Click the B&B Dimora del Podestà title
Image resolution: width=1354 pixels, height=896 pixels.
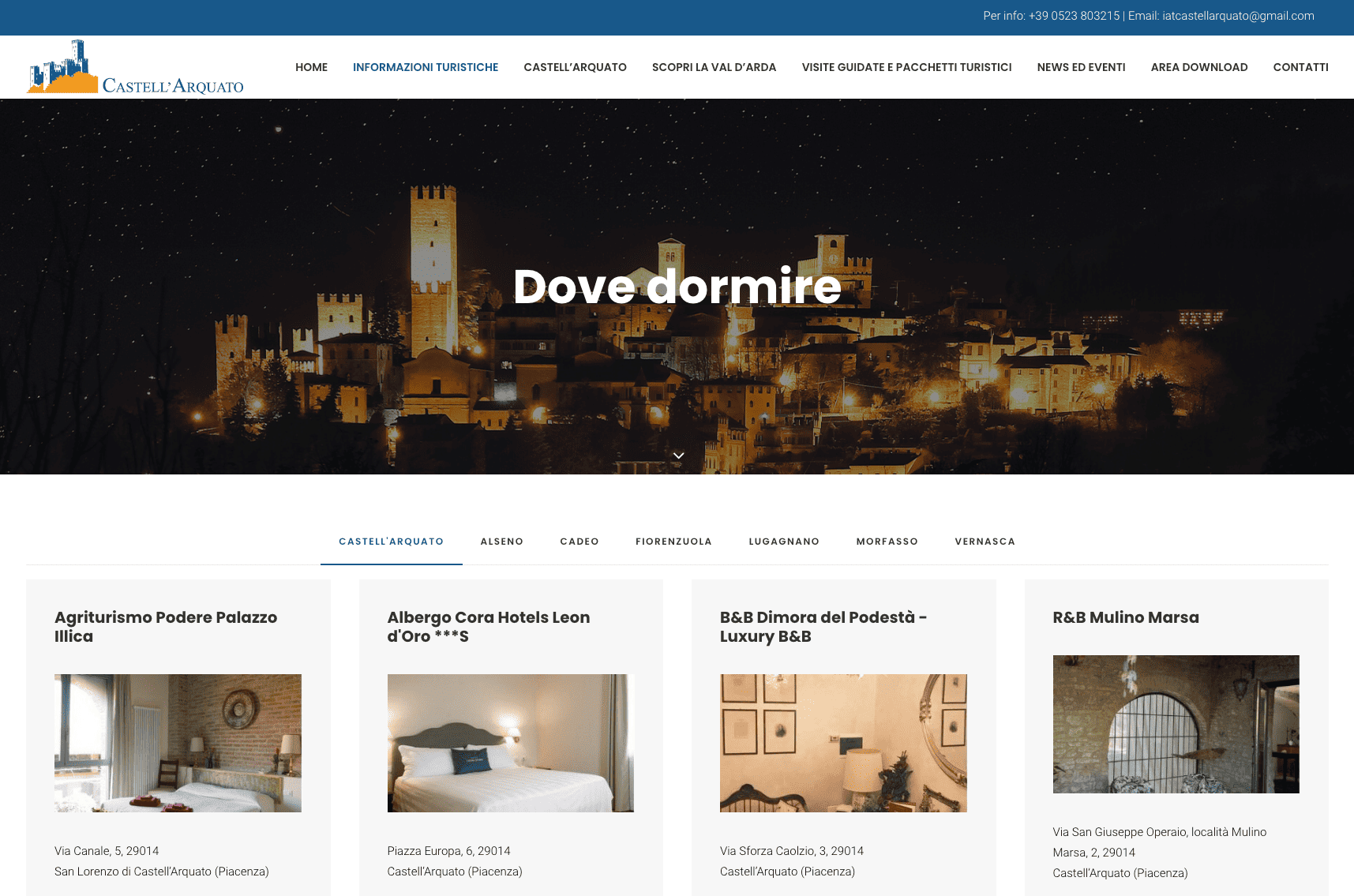point(823,627)
